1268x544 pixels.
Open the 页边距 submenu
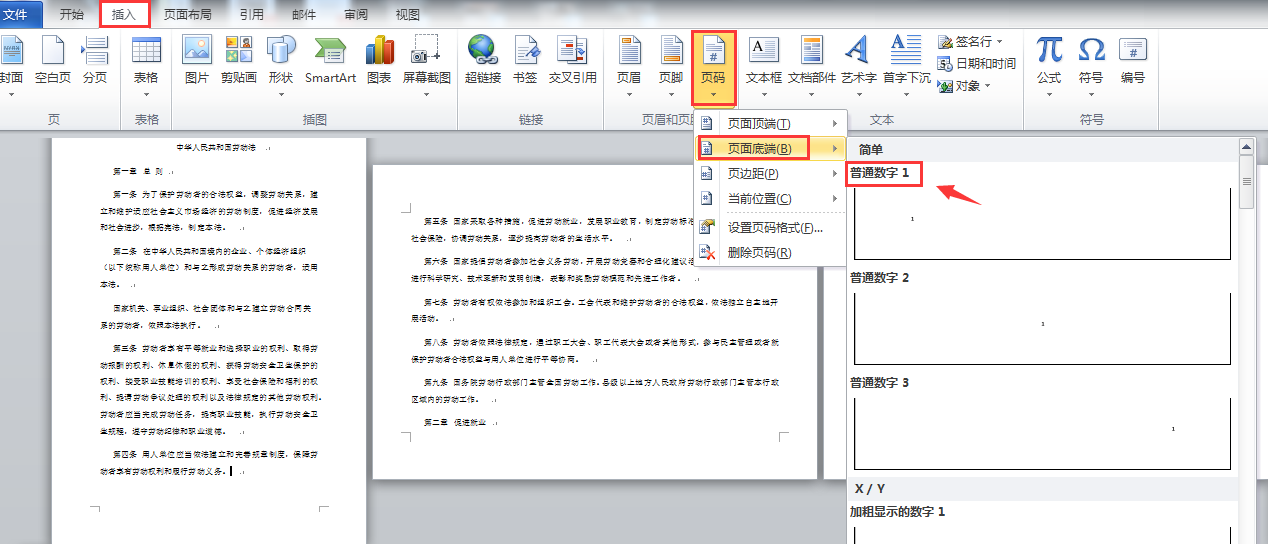[x=770, y=173]
